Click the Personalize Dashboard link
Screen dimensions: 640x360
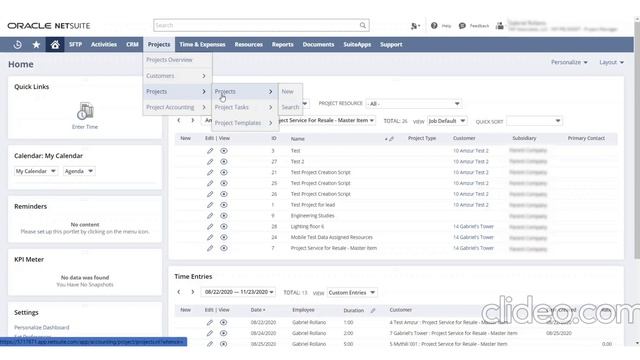pyautogui.click(x=42, y=328)
